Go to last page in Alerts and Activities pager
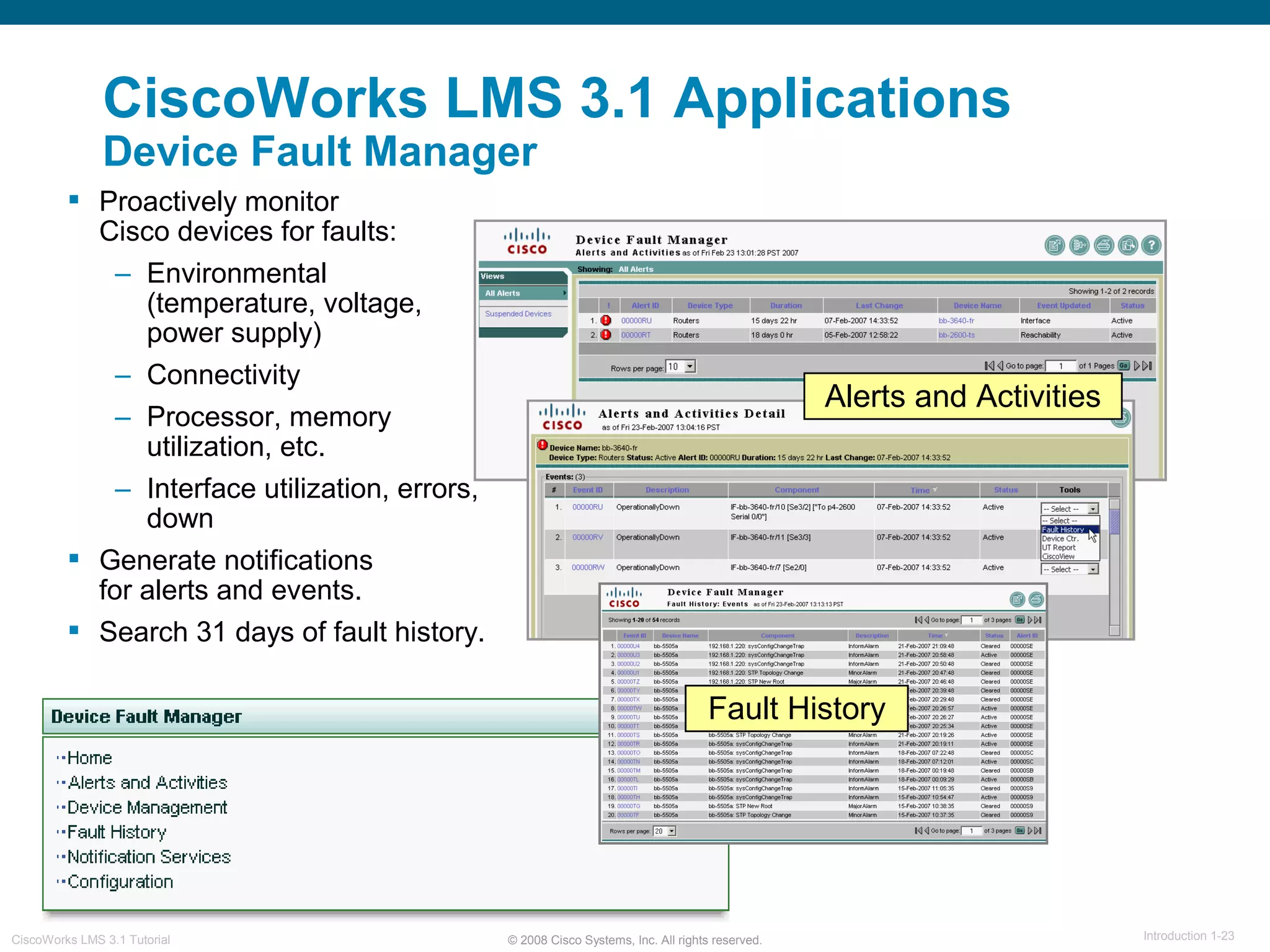This screenshot has width=1270, height=952. [x=1148, y=366]
